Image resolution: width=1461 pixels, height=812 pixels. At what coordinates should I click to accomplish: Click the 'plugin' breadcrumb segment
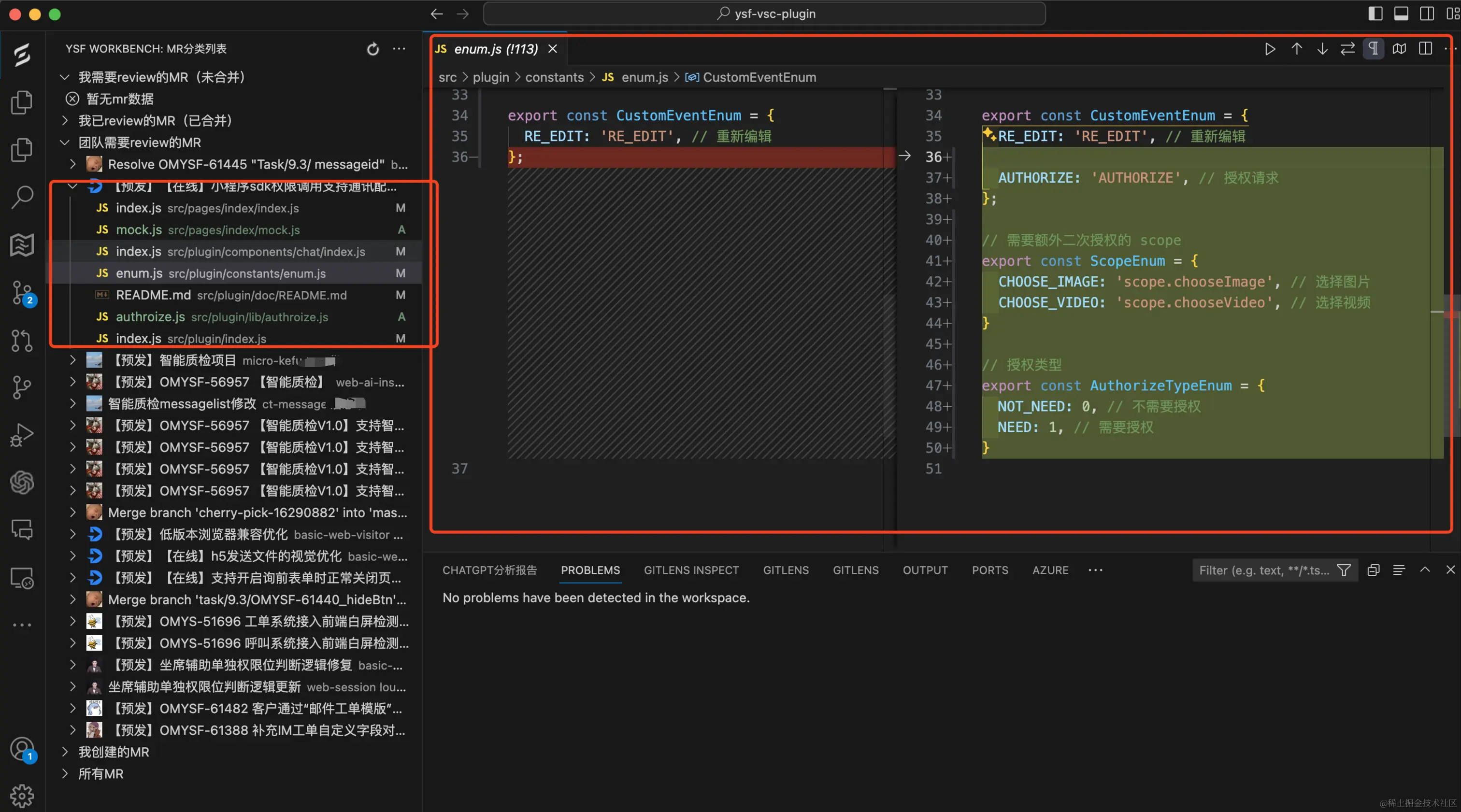click(x=490, y=77)
